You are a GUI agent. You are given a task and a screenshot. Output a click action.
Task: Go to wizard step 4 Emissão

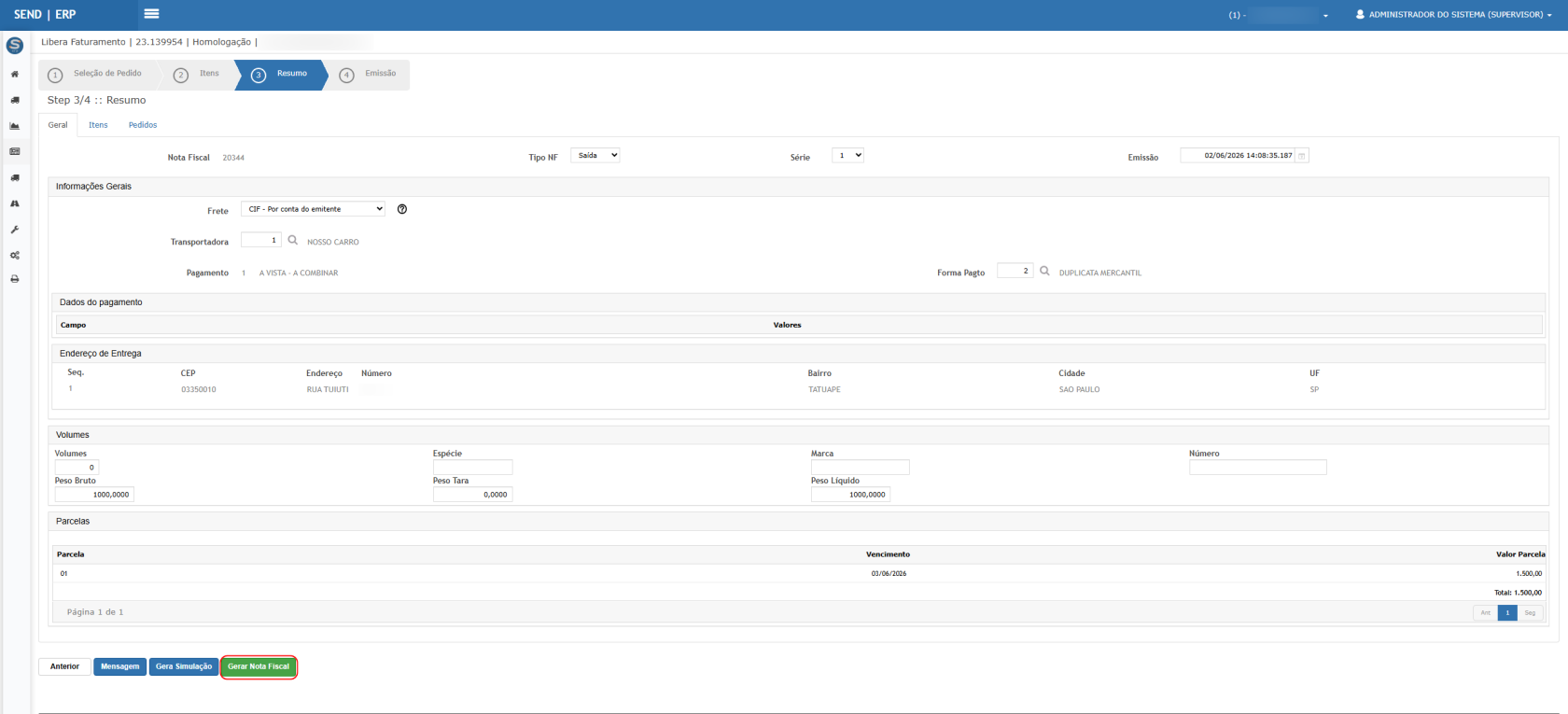(369, 74)
